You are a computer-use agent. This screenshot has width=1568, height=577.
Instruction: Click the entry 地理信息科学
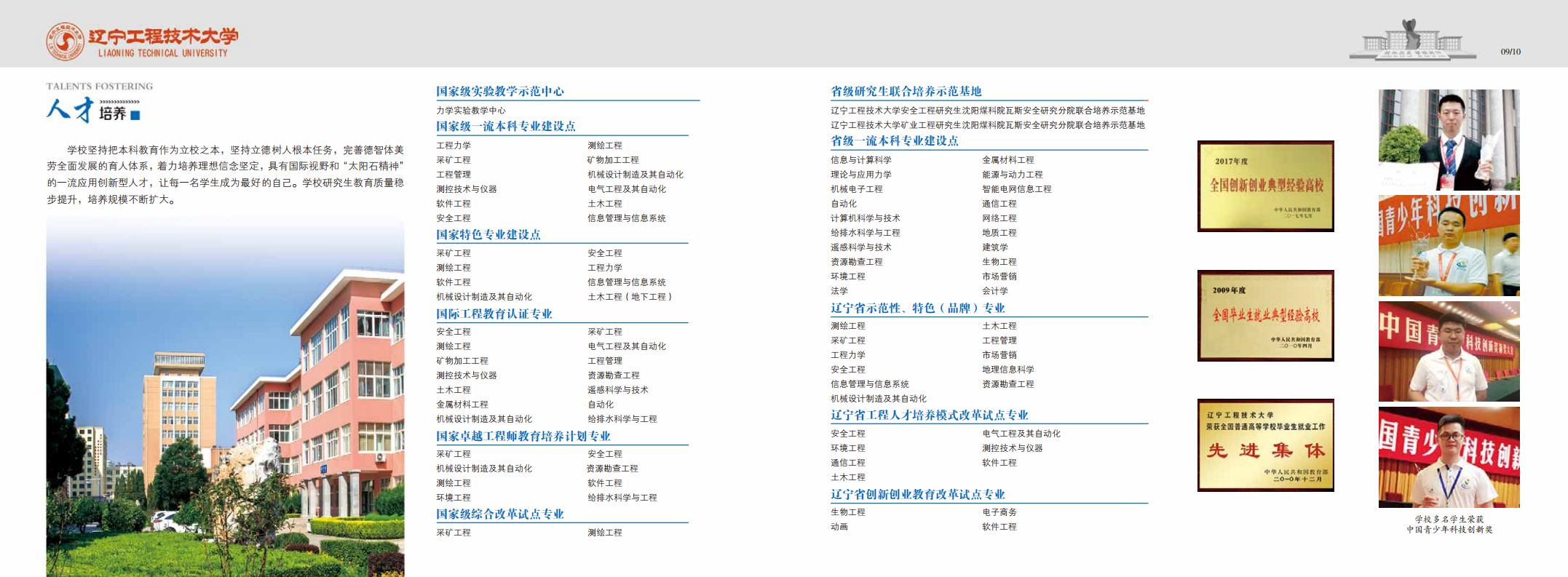(1008, 370)
